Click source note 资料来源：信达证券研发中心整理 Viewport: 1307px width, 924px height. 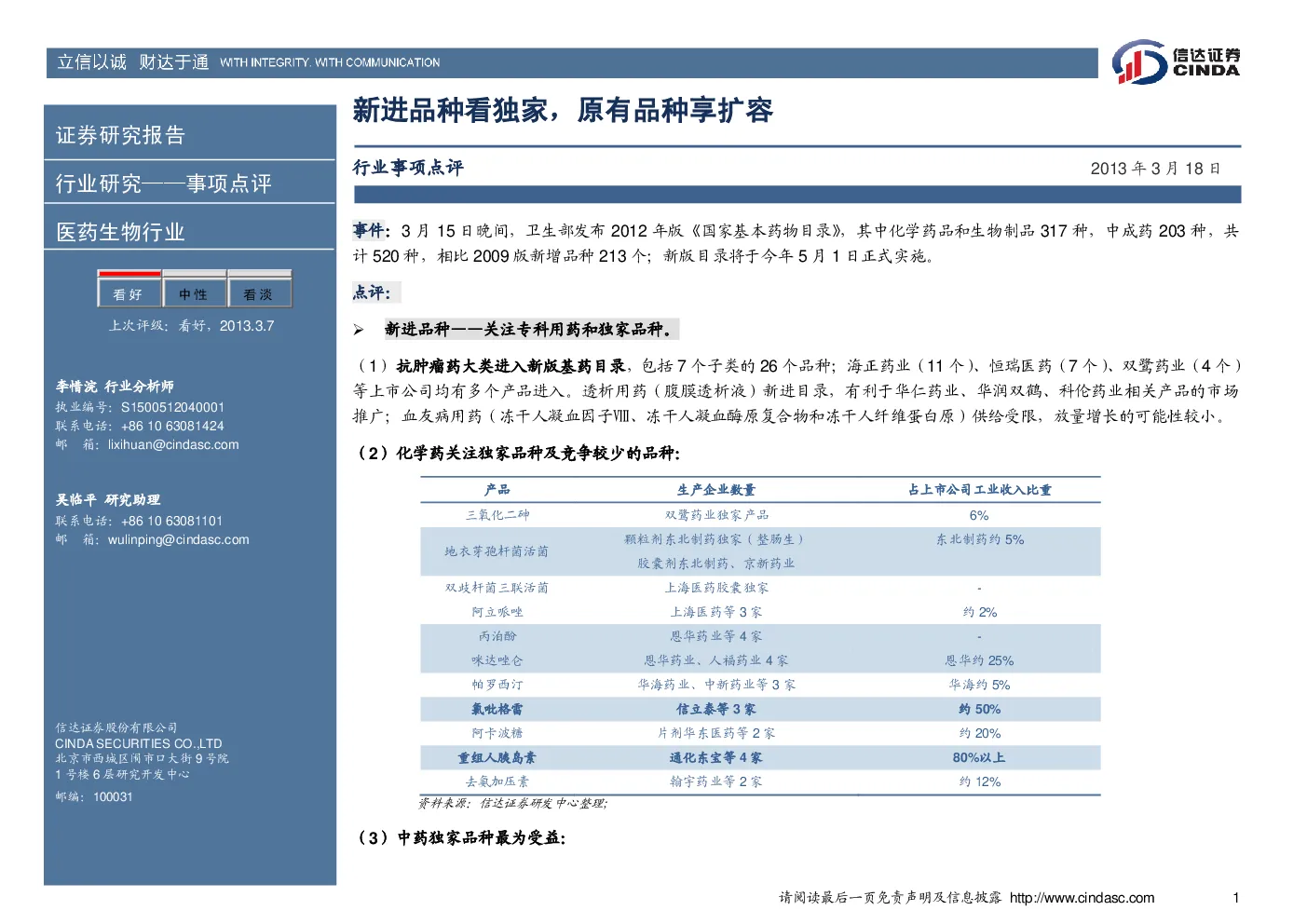coord(512,803)
